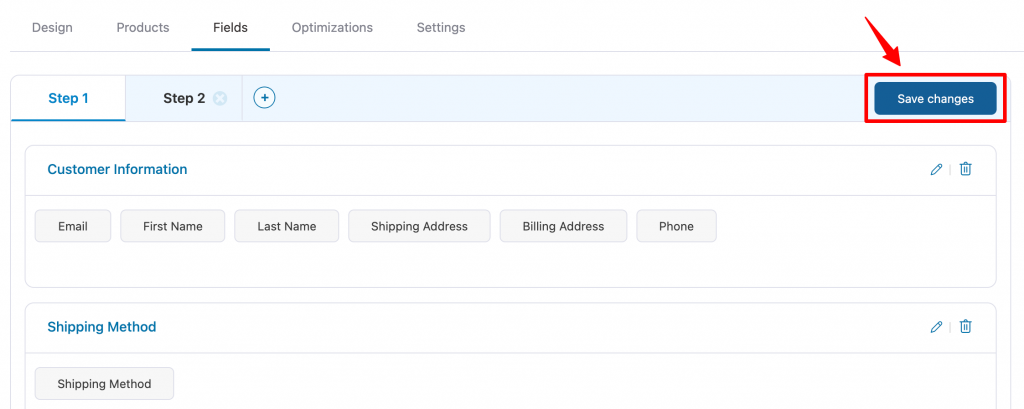Image resolution: width=1024 pixels, height=409 pixels.
Task: Click the Phone field chip
Action: tap(677, 226)
